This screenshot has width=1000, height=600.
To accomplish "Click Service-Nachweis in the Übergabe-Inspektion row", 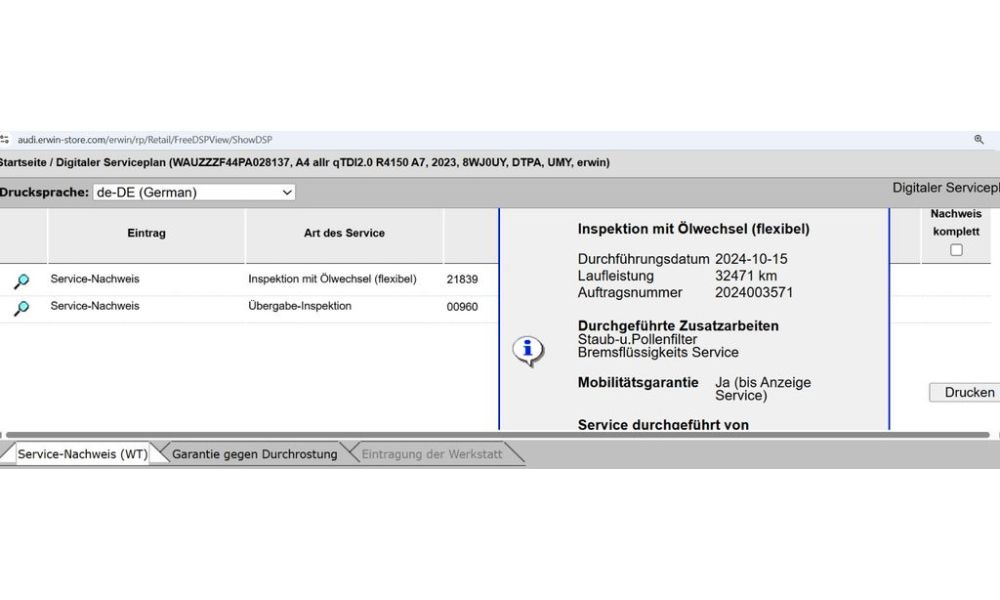I will [x=95, y=306].
